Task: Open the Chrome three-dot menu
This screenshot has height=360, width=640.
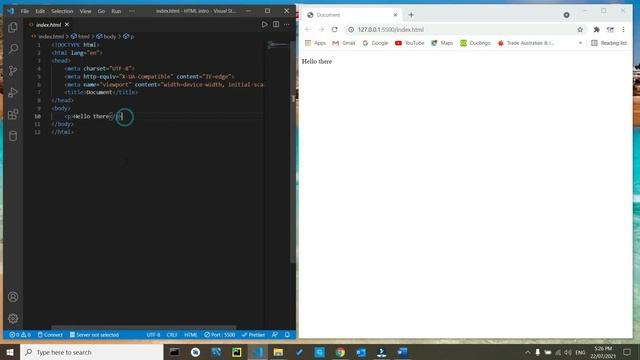Action: (623, 29)
